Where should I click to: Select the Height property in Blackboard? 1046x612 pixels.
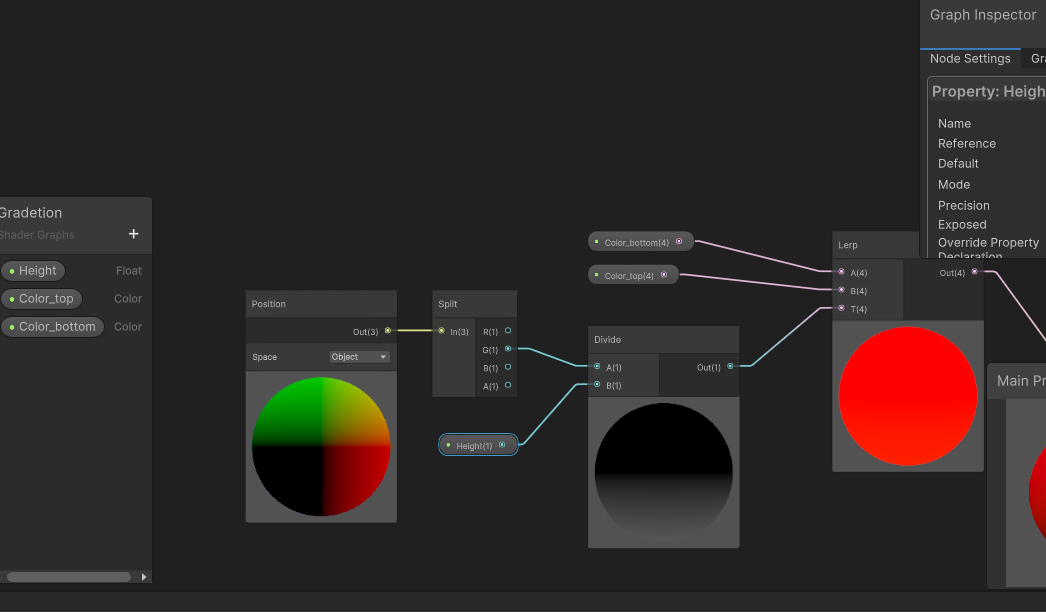[34, 271]
